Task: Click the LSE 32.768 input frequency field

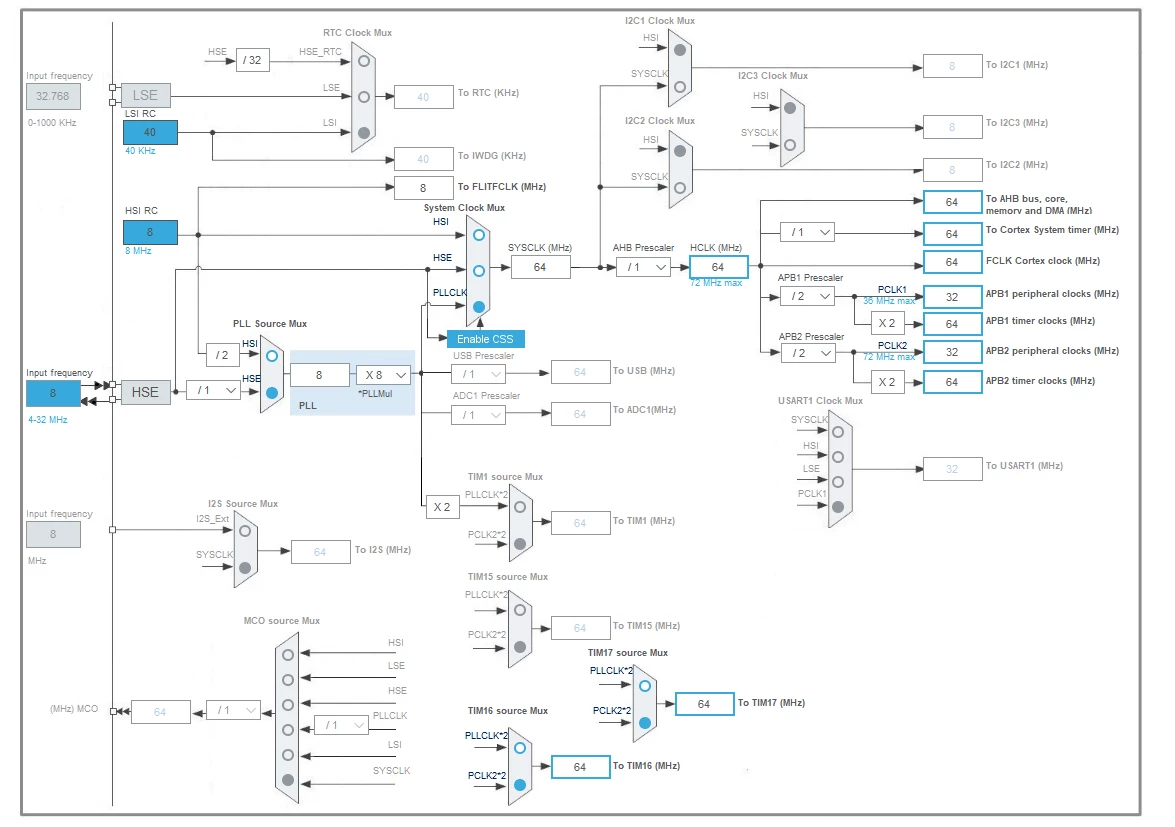Action: (53, 96)
